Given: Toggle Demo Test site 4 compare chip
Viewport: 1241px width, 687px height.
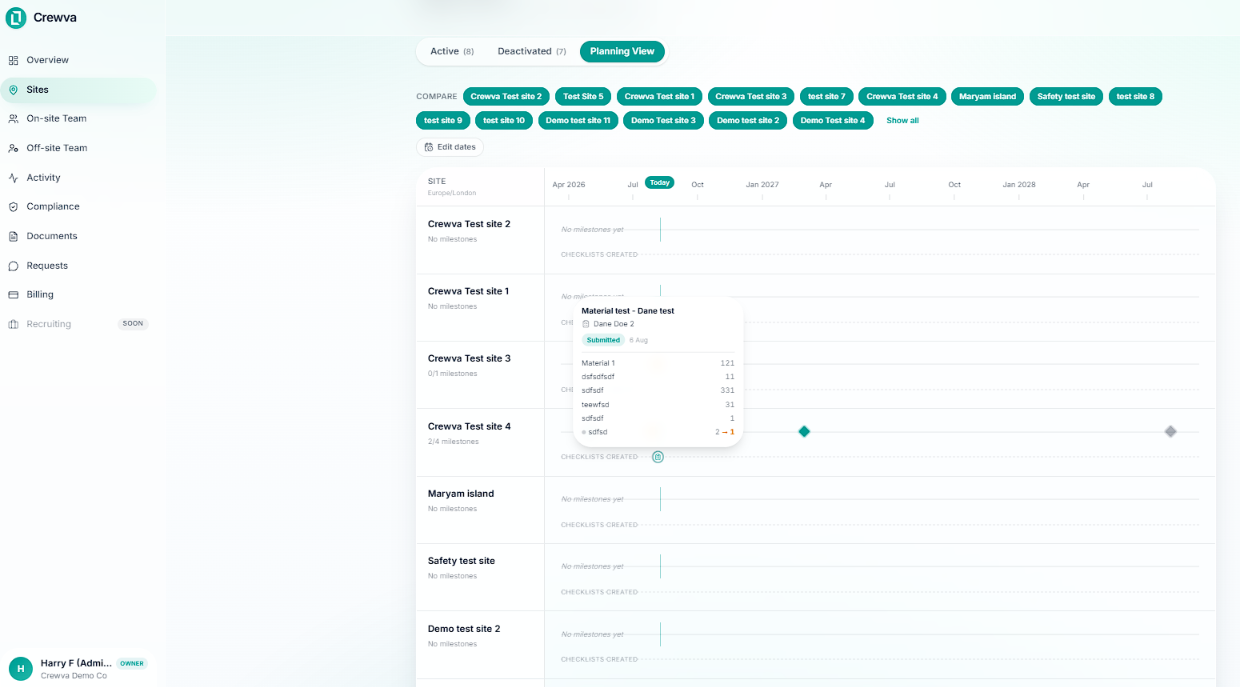Looking at the screenshot, I should click(x=833, y=120).
